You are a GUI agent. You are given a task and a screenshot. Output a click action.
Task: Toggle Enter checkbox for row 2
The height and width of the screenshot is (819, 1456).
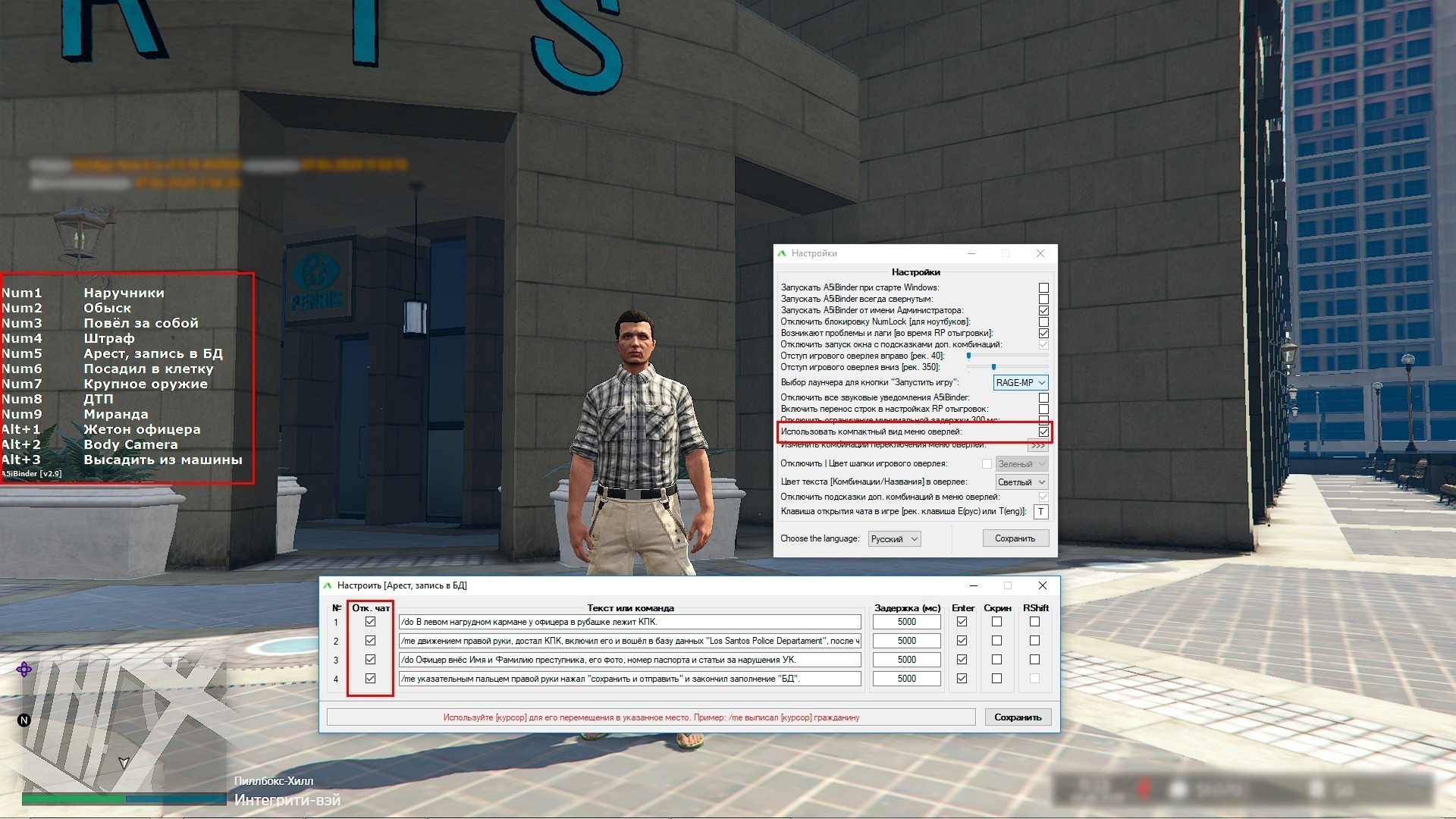962,641
